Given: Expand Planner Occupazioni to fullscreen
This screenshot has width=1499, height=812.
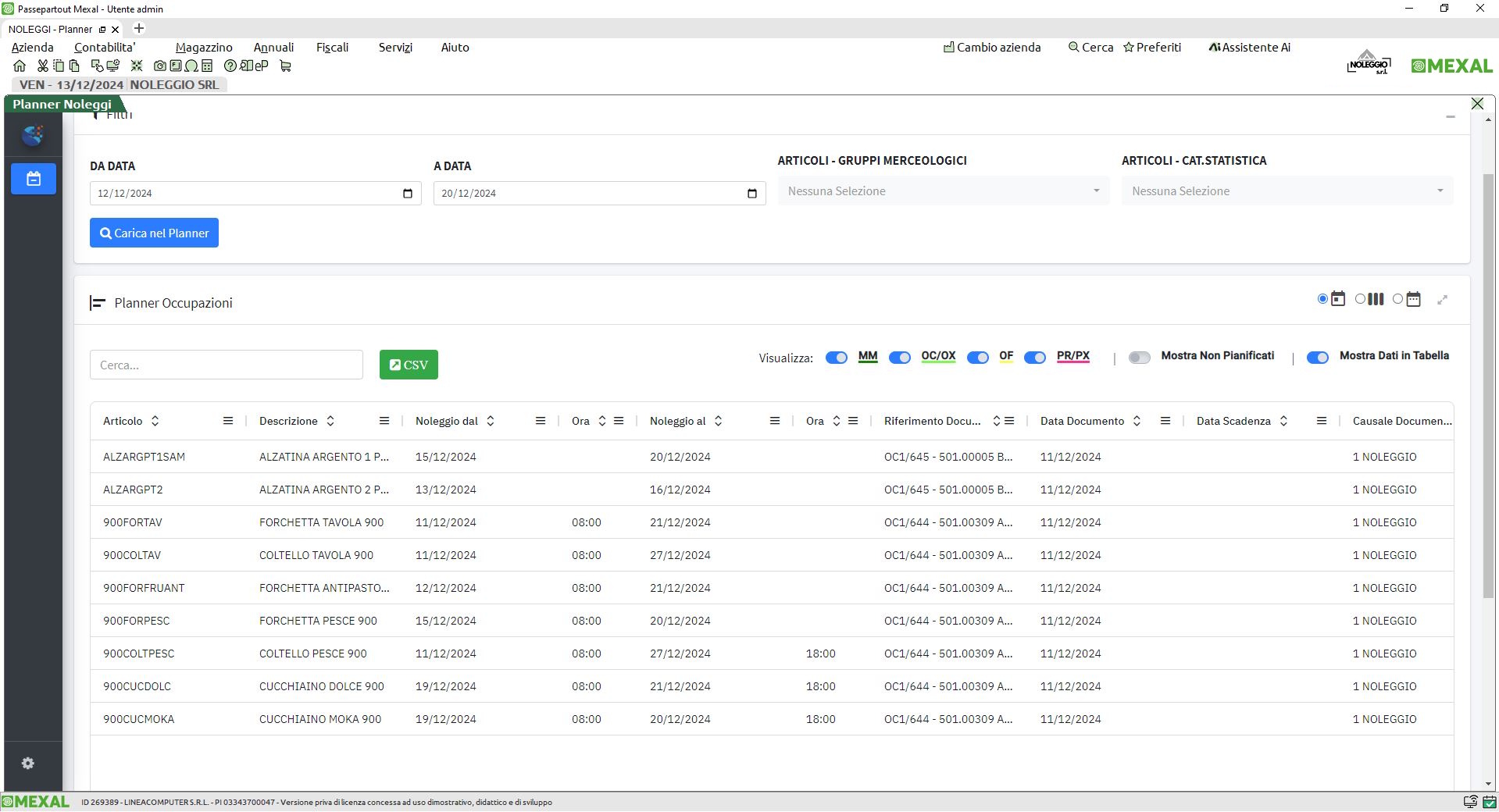Looking at the screenshot, I should click(x=1442, y=300).
